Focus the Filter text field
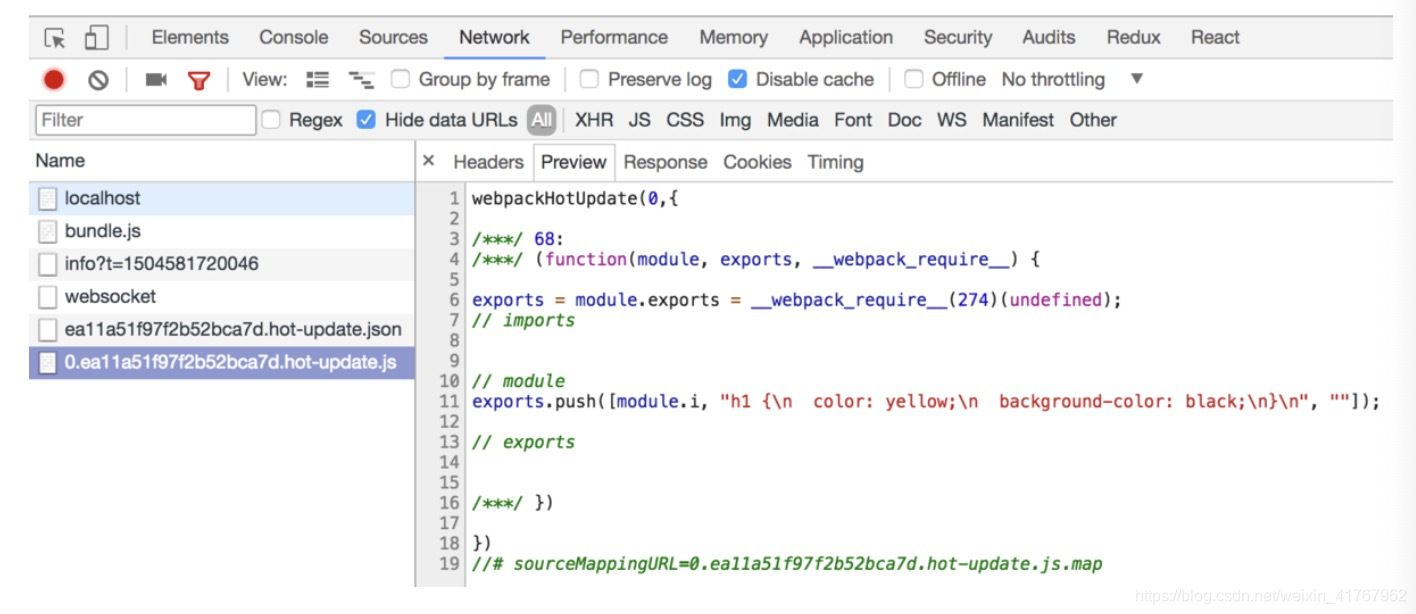Viewport: 1416px width, 614px height. coord(146,120)
